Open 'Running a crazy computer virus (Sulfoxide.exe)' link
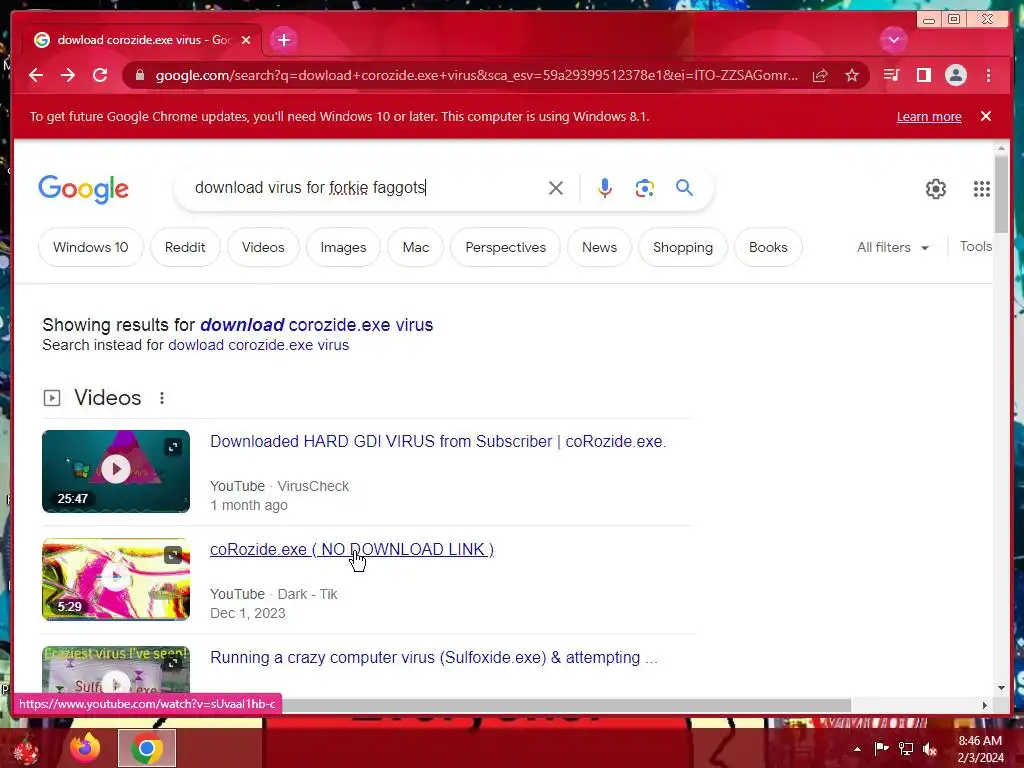 click(x=434, y=658)
